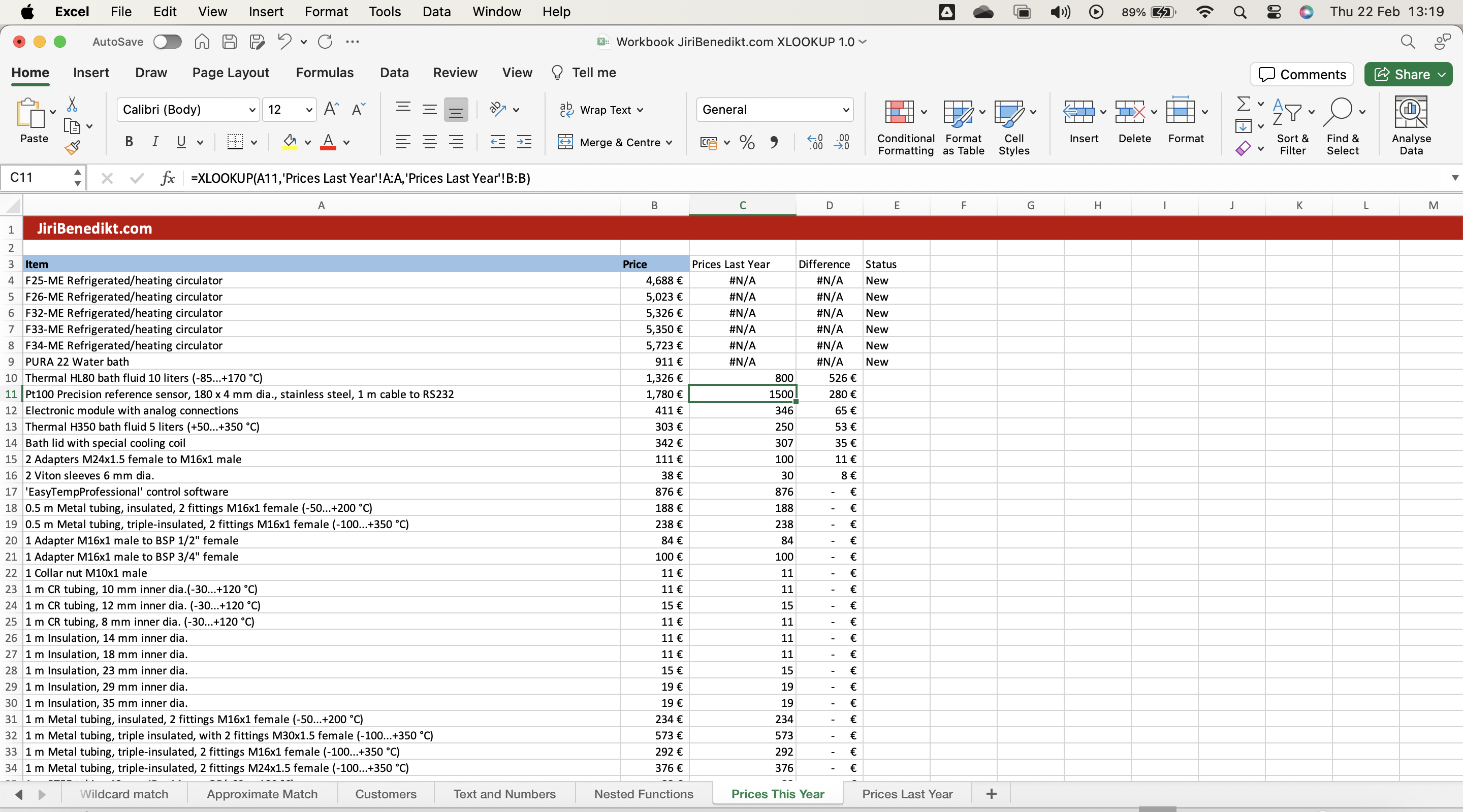Screen dimensions: 1463x812
Task: Click the green Share button
Action: [1408, 74]
